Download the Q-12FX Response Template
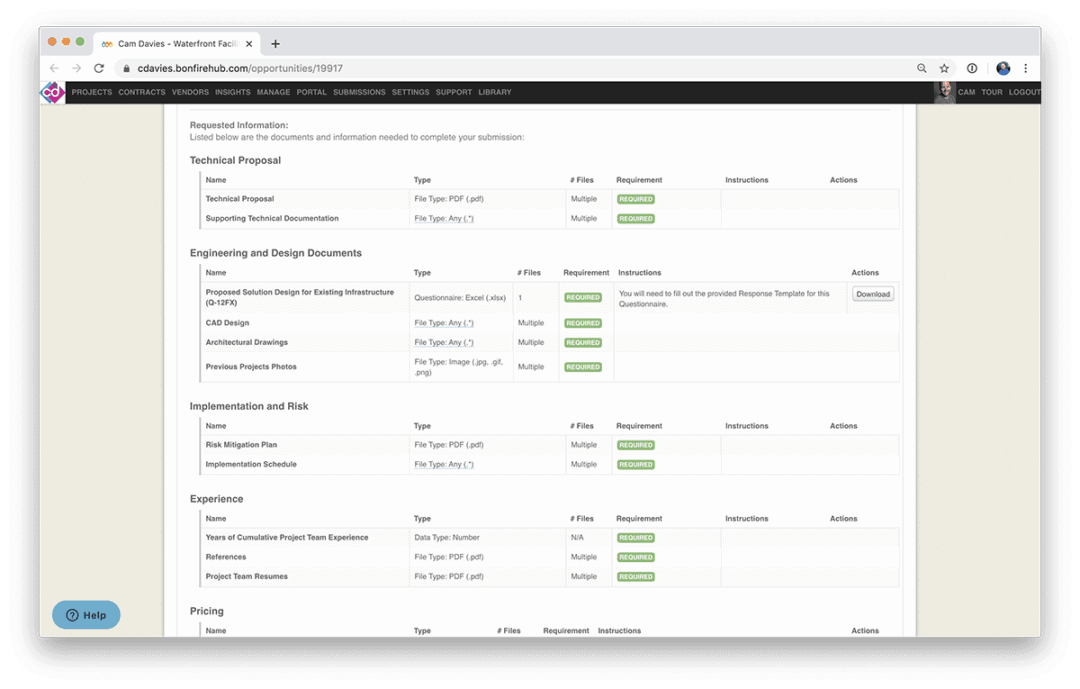Image resolution: width=1080 pixels, height=689 pixels. click(x=872, y=294)
